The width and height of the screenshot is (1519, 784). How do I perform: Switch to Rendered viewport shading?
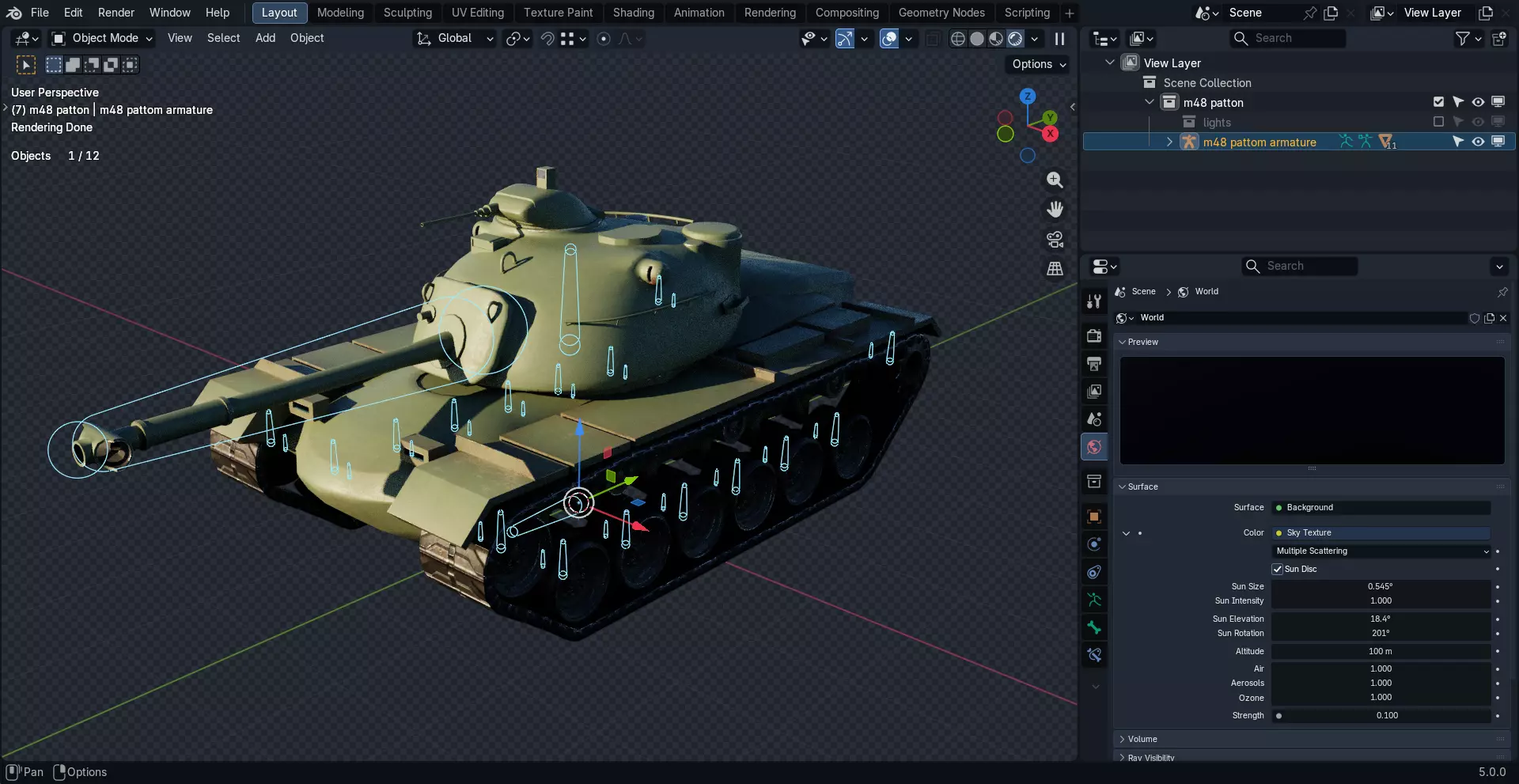pyautogui.click(x=1015, y=39)
